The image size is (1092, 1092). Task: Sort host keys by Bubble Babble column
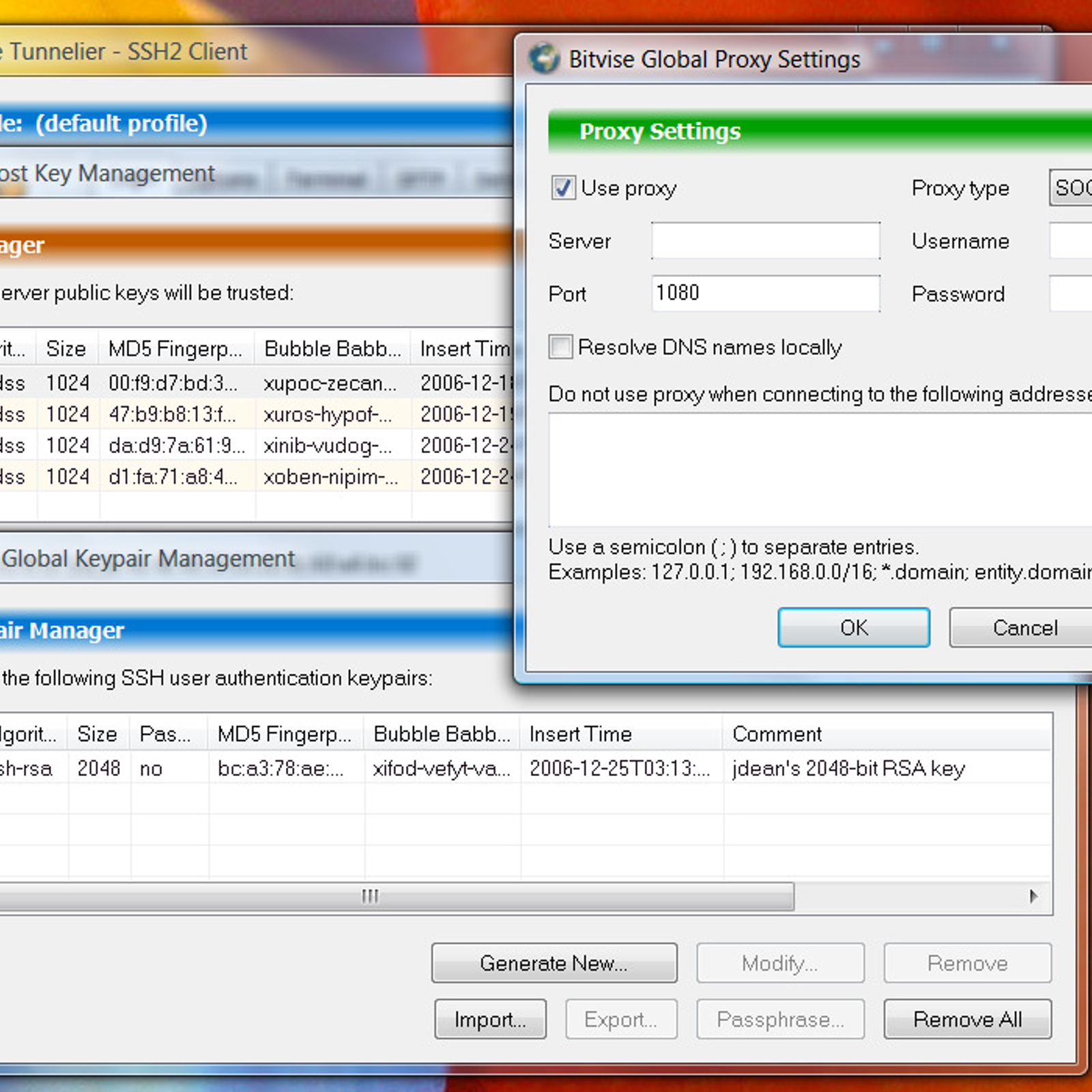[x=333, y=349]
